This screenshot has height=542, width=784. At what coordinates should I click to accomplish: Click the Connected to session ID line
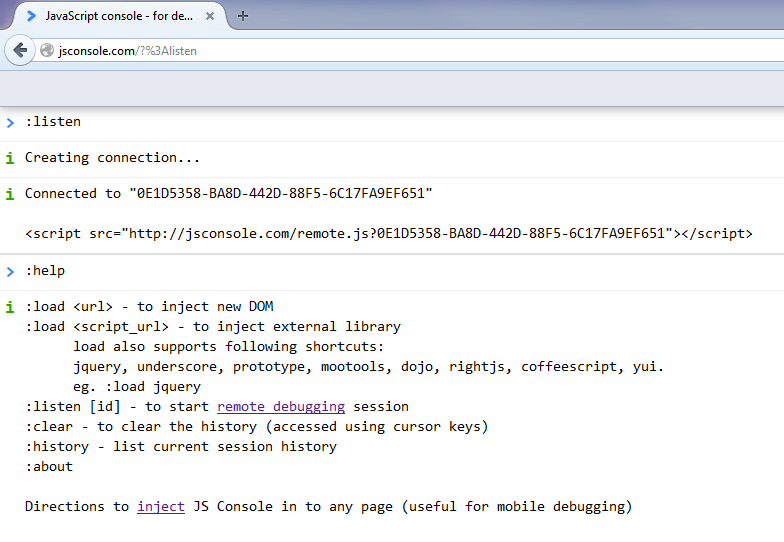click(228, 194)
